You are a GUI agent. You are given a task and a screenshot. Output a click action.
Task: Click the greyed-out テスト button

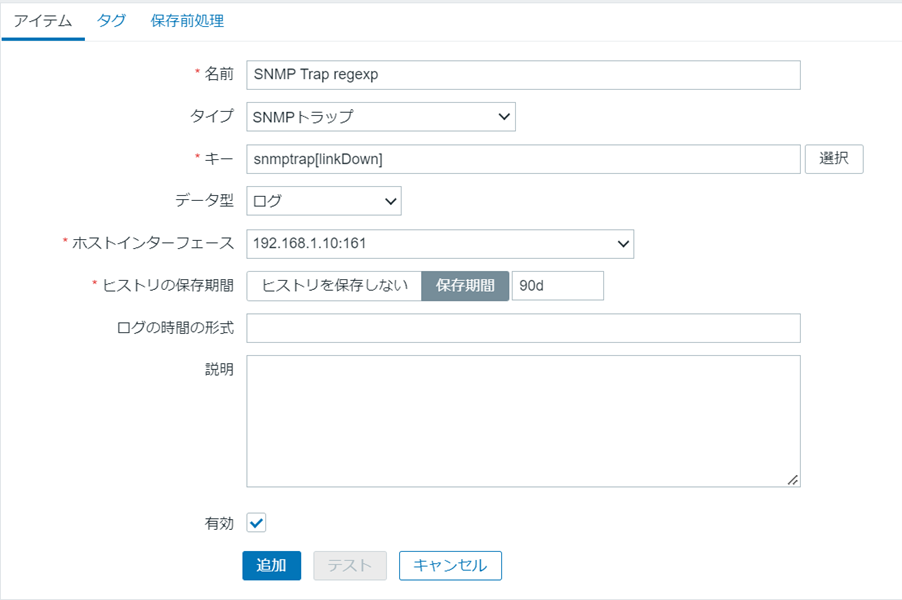(x=350, y=565)
